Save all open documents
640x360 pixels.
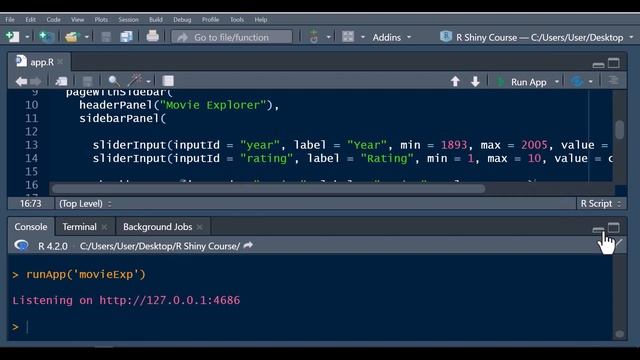coord(127,37)
